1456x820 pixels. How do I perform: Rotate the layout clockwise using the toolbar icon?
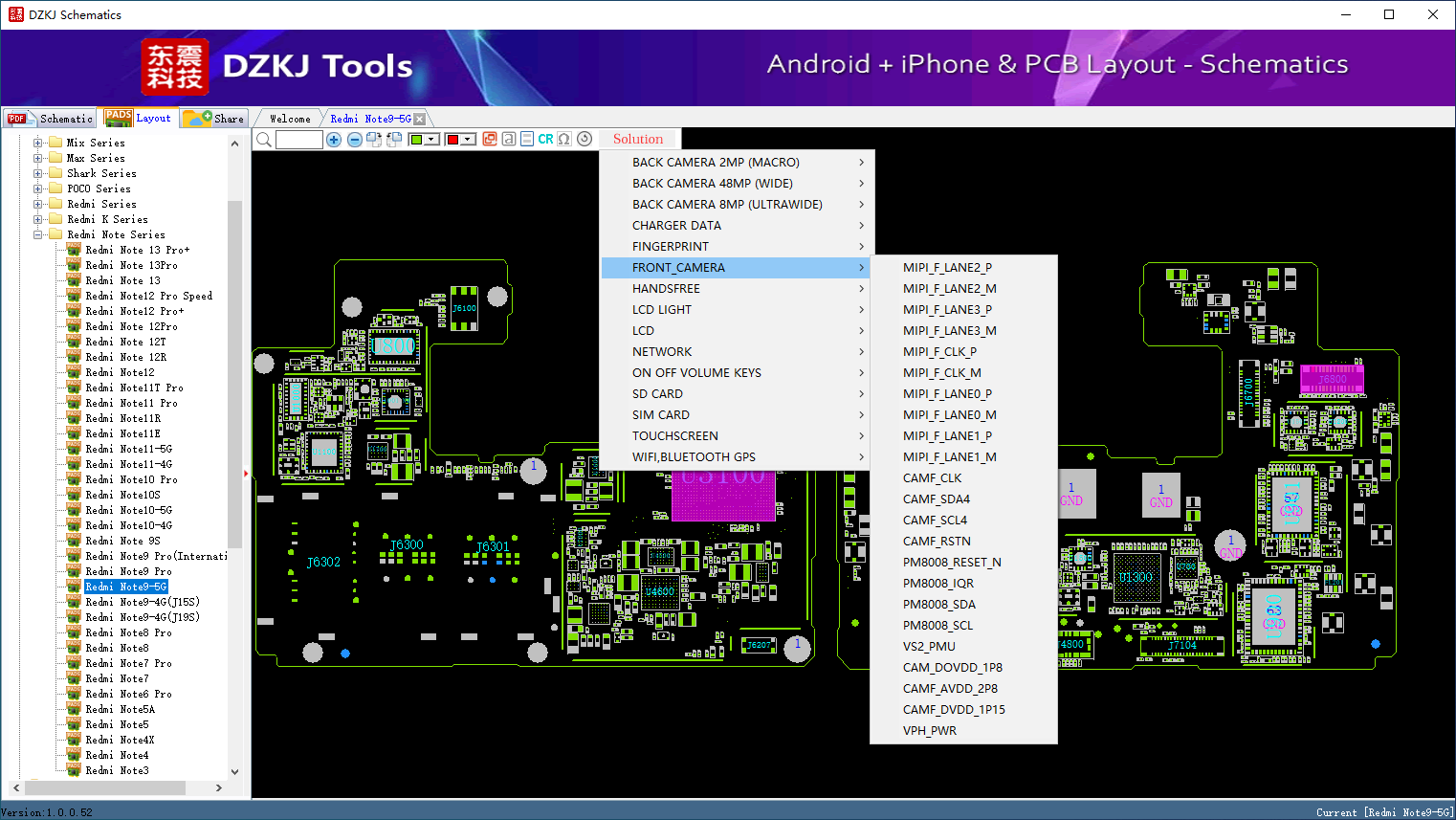(x=374, y=140)
